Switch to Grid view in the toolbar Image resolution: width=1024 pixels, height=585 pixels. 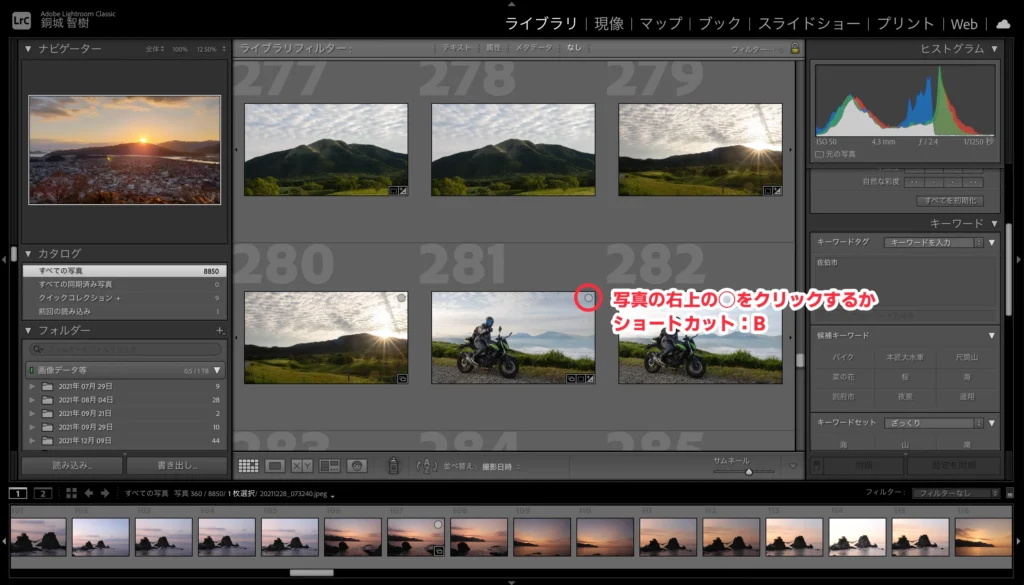[x=249, y=466]
